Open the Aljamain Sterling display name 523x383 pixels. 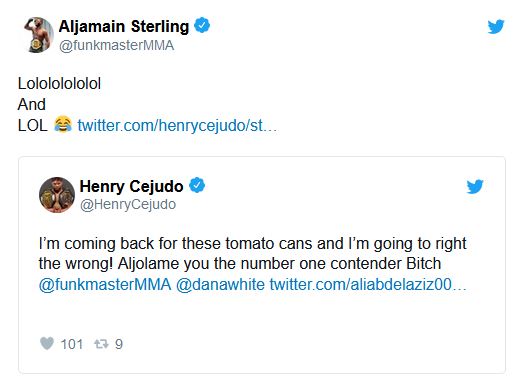tap(124, 26)
